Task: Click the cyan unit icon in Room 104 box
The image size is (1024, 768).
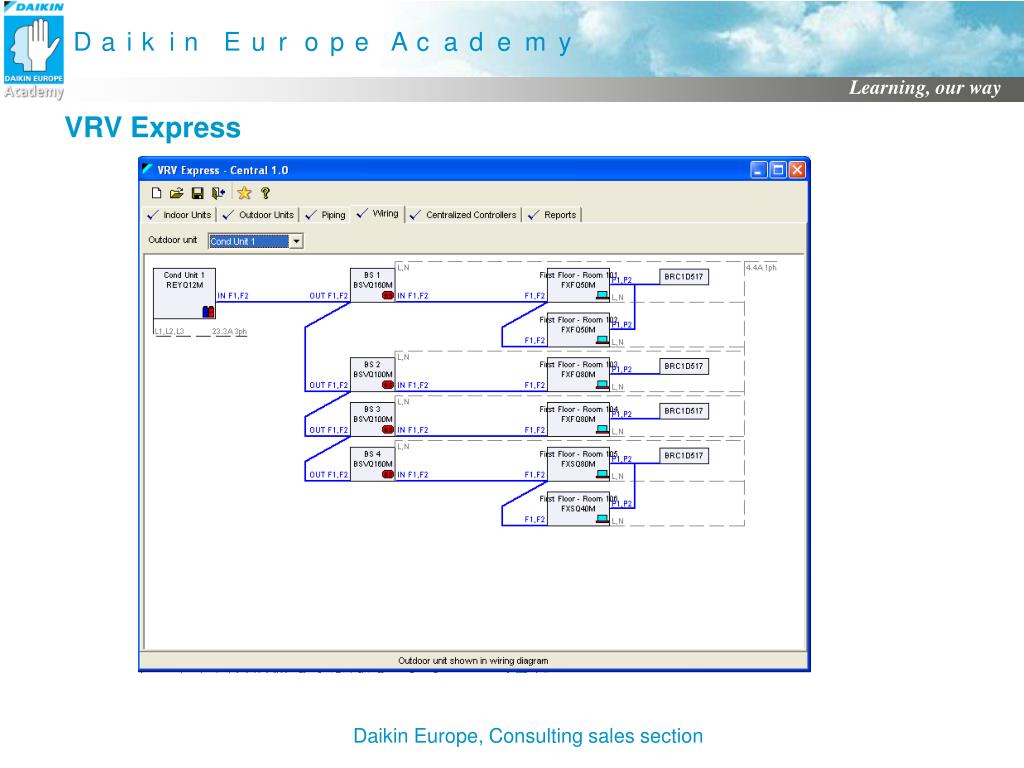Action: (x=602, y=430)
